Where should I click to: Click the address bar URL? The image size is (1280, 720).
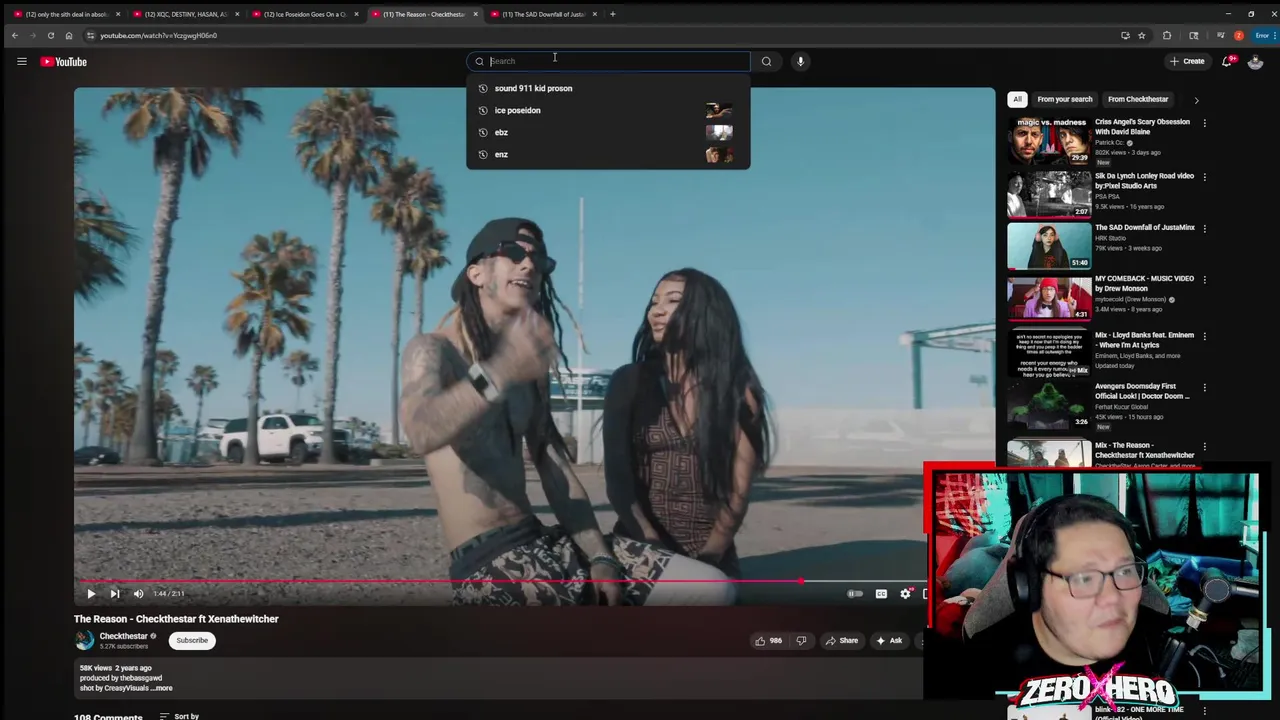158,35
